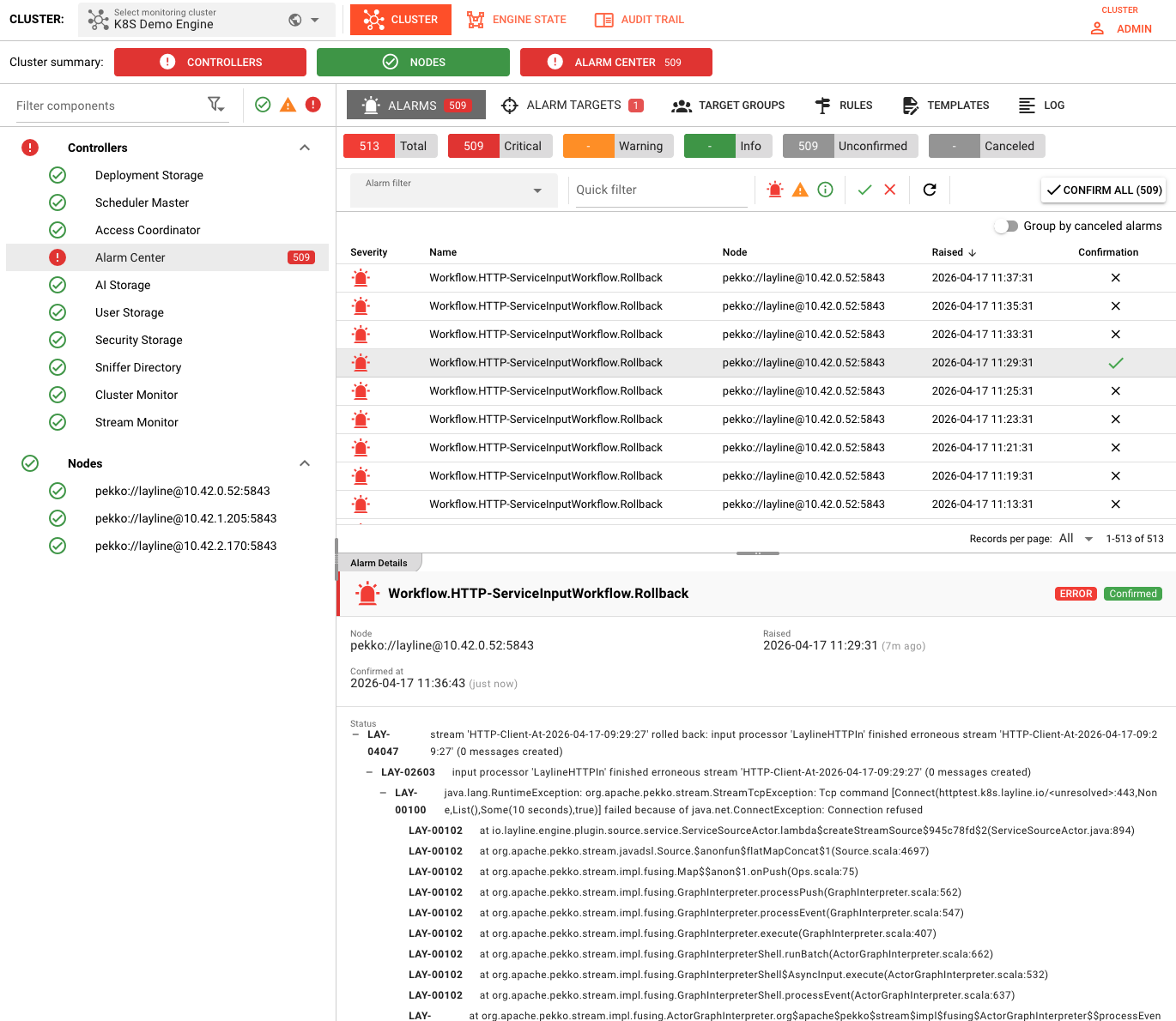Screen dimensions: 1176x1021
Task: Click confirmation X for 11:35:31 alarm
Action: tap(1115, 306)
